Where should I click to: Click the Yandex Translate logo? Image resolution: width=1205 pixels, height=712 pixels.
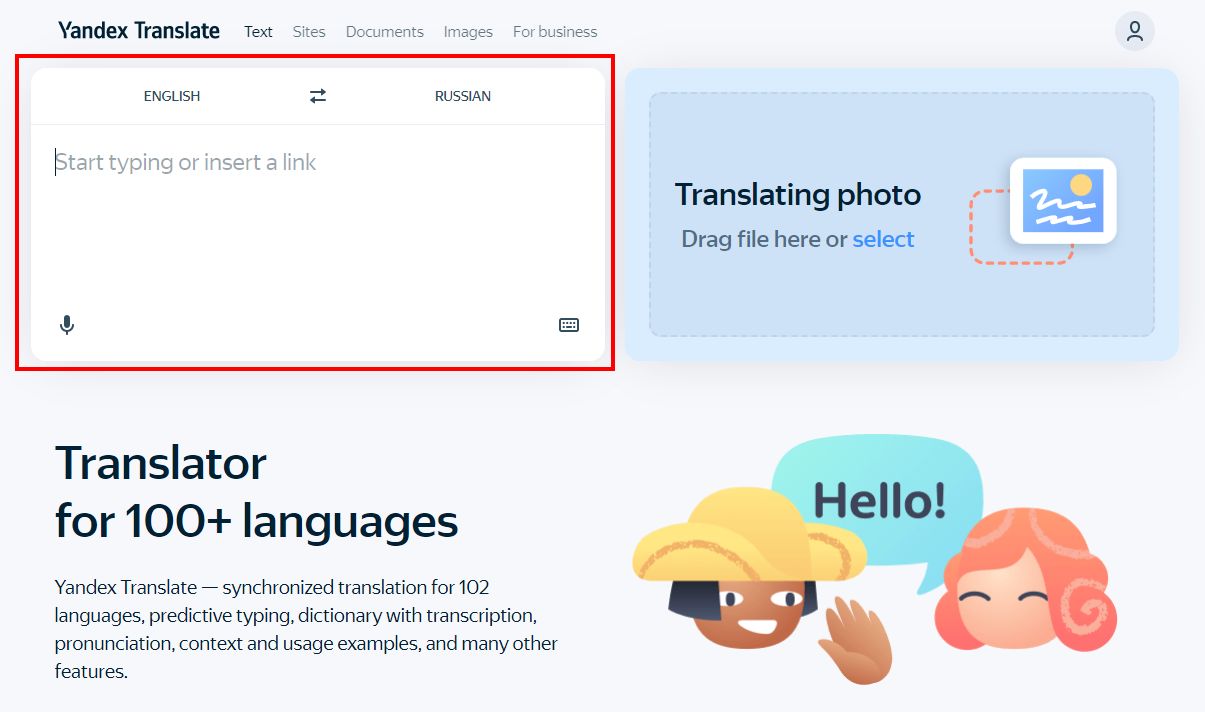coord(139,31)
